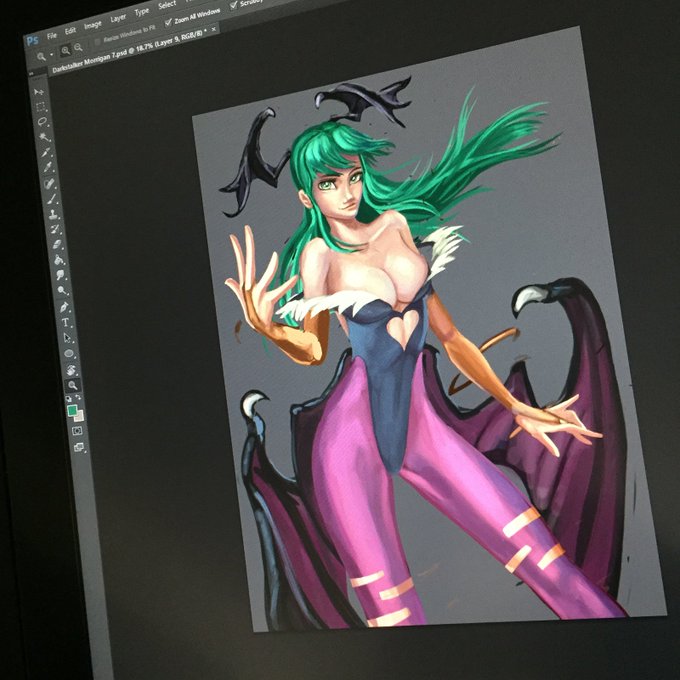Select the Dodge tool

tap(62, 290)
